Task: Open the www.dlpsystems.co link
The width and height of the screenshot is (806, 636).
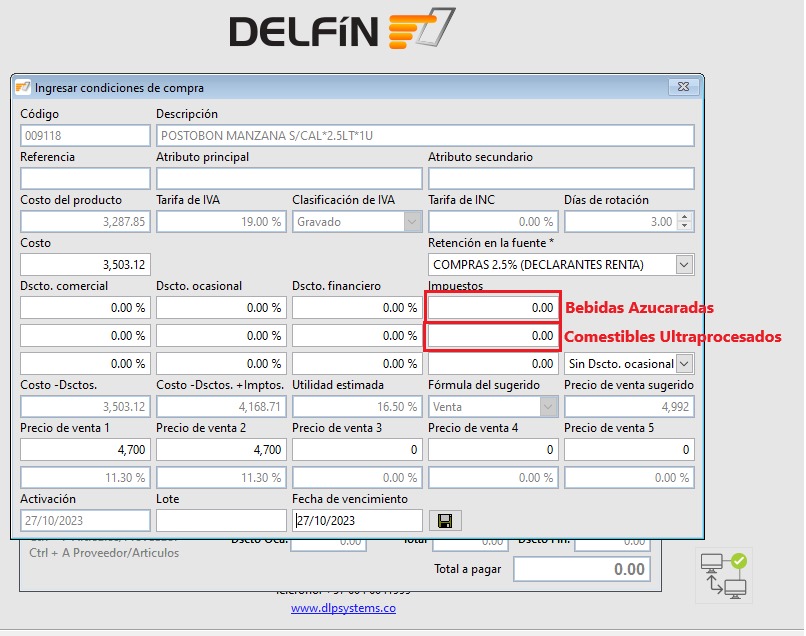Action: 343,608
